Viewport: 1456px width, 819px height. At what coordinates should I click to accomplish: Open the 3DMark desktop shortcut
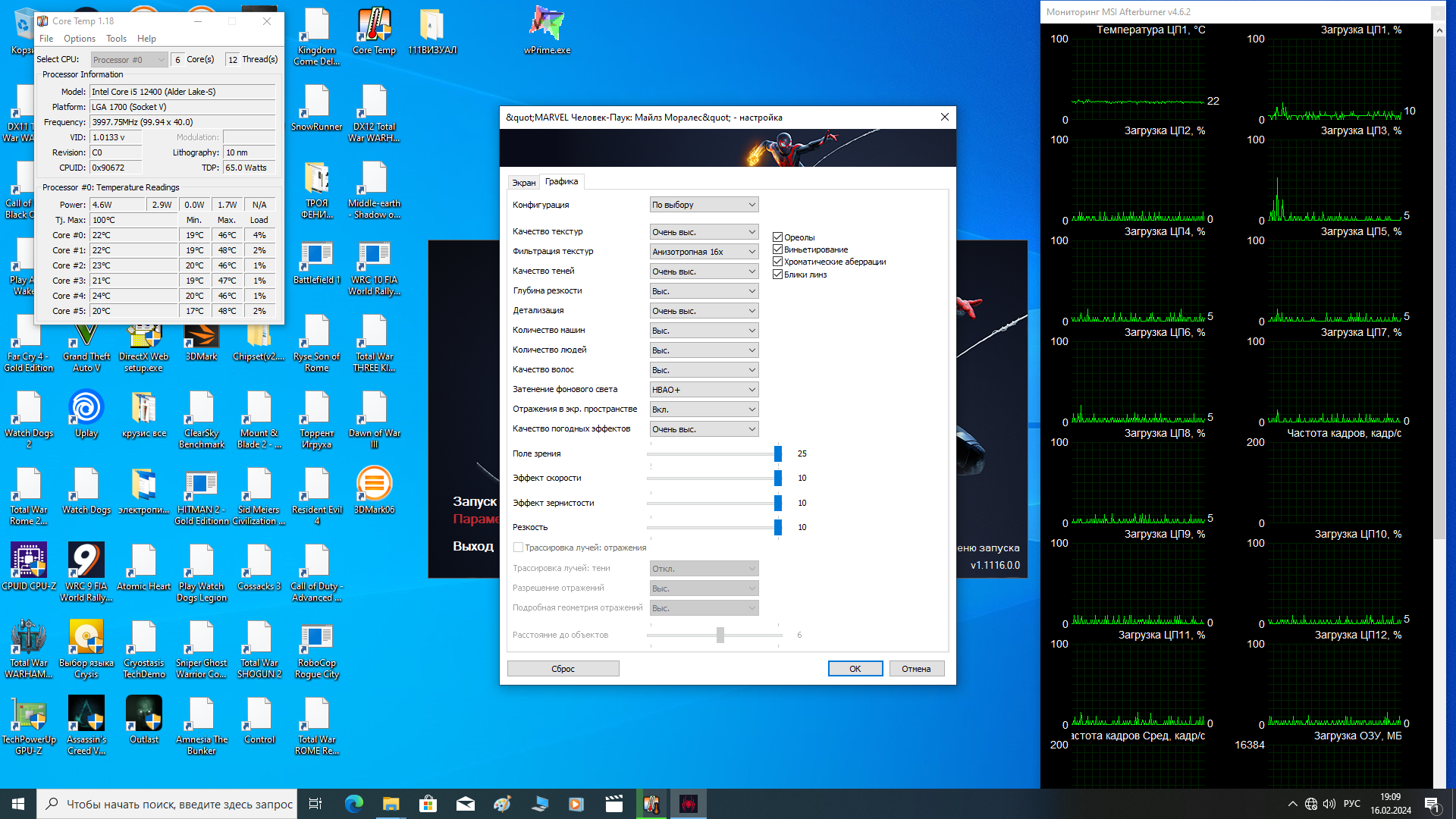coord(201,337)
